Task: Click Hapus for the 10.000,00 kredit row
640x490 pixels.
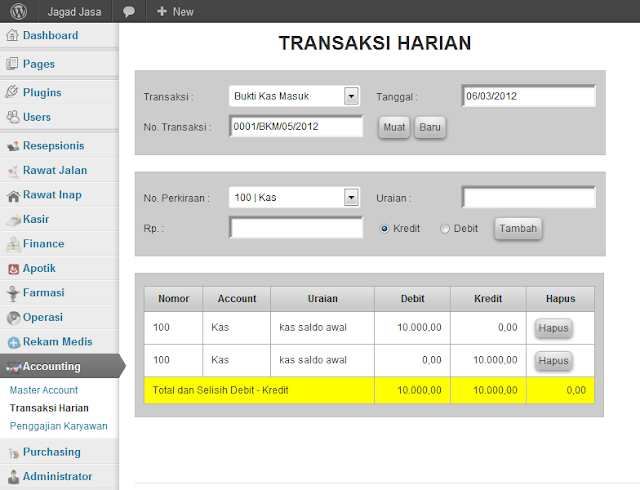Action: [553, 361]
